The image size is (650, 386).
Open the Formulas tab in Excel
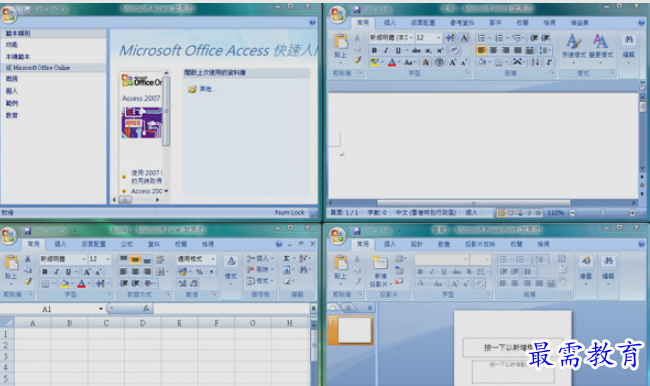point(126,244)
